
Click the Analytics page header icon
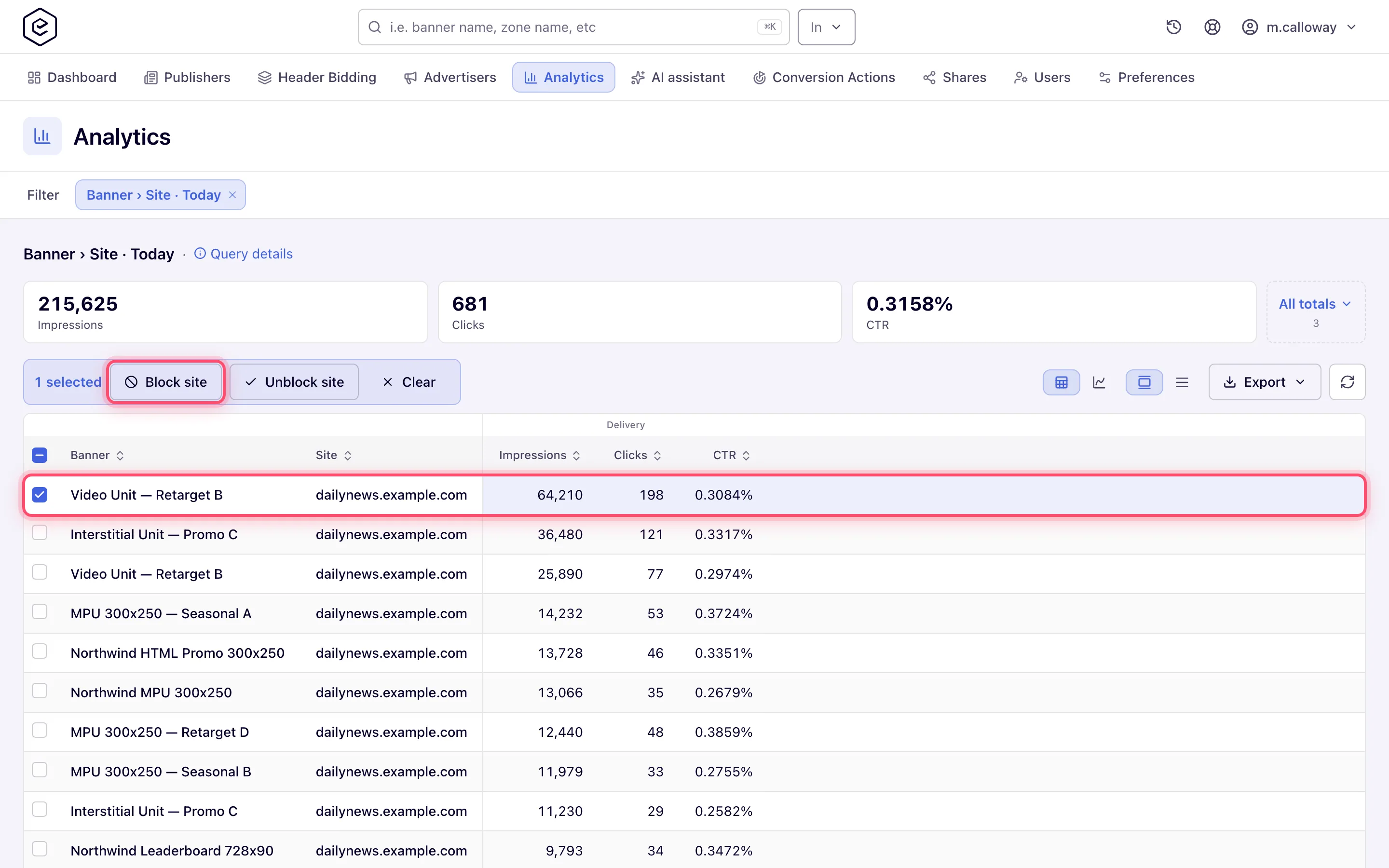pos(42,136)
